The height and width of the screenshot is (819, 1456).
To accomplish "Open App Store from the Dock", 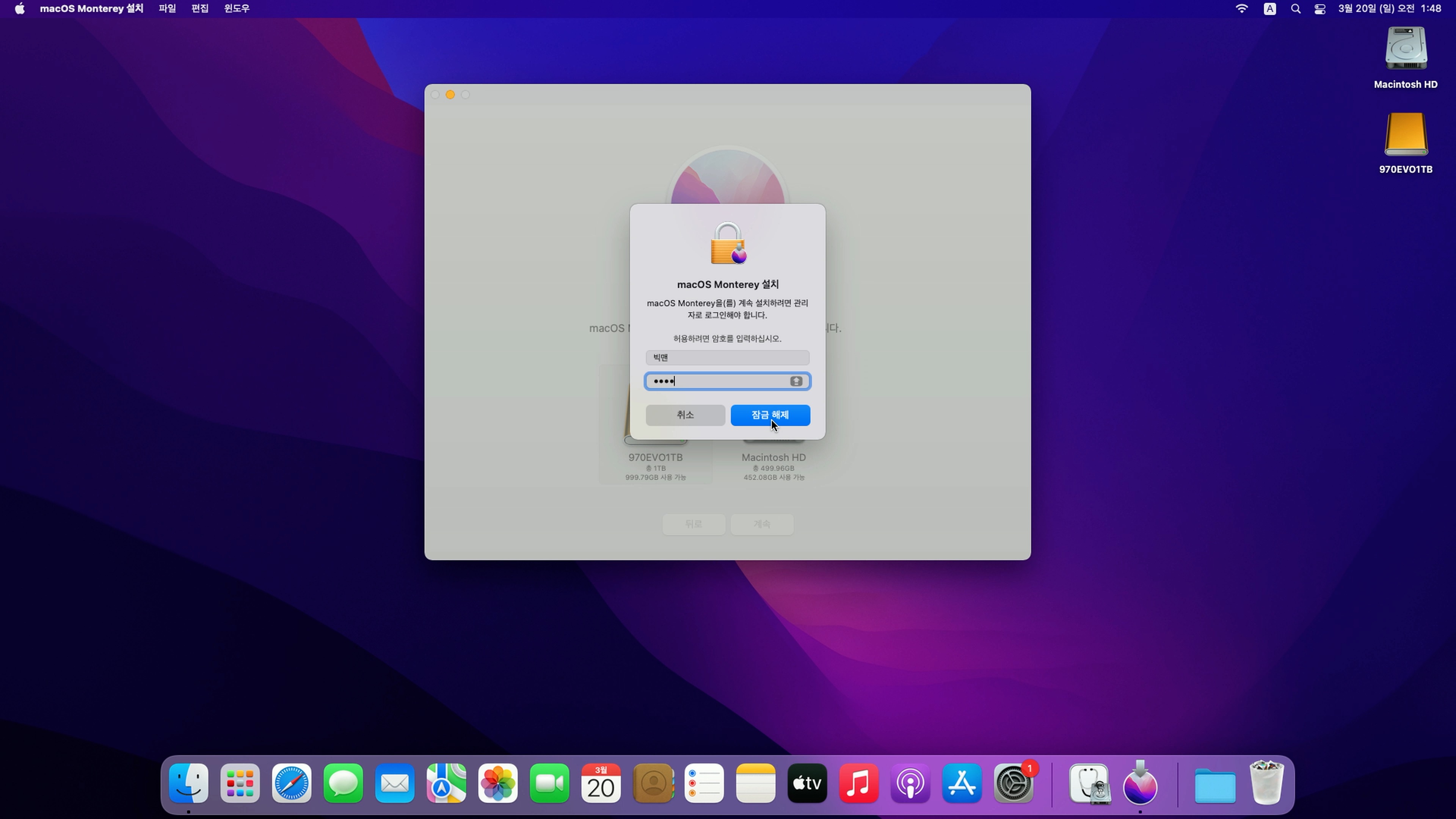I will pyautogui.click(x=962, y=783).
